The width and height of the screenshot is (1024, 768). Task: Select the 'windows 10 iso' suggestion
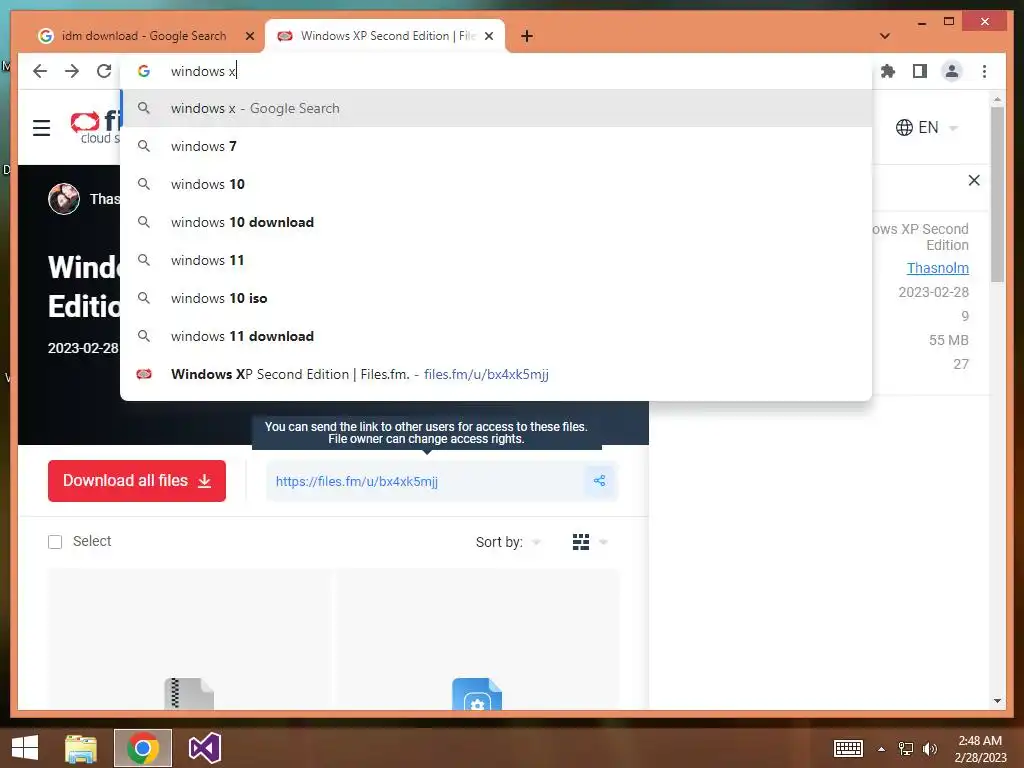pyautogui.click(x=496, y=298)
